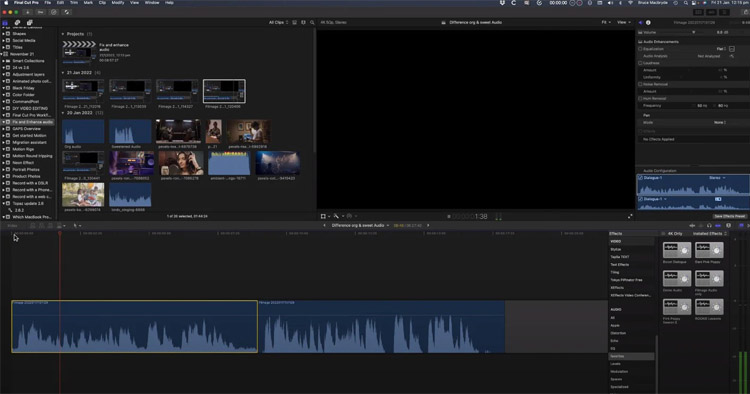The height and width of the screenshot is (394, 750).
Task: Select the second audio clip in the timeline
Action: pos(381,327)
